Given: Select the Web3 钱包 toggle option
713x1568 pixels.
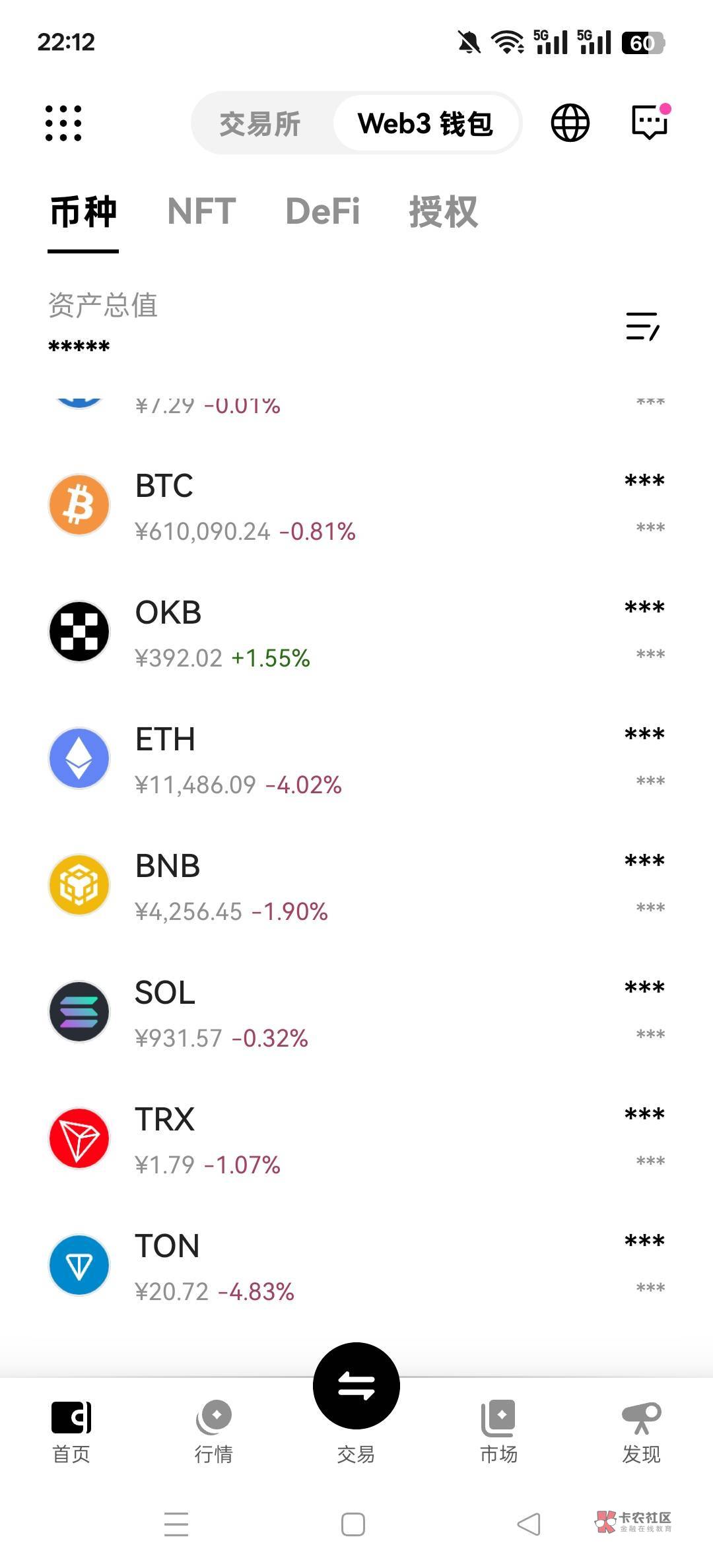Looking at the screenshot, I should (x=425, y=124).
